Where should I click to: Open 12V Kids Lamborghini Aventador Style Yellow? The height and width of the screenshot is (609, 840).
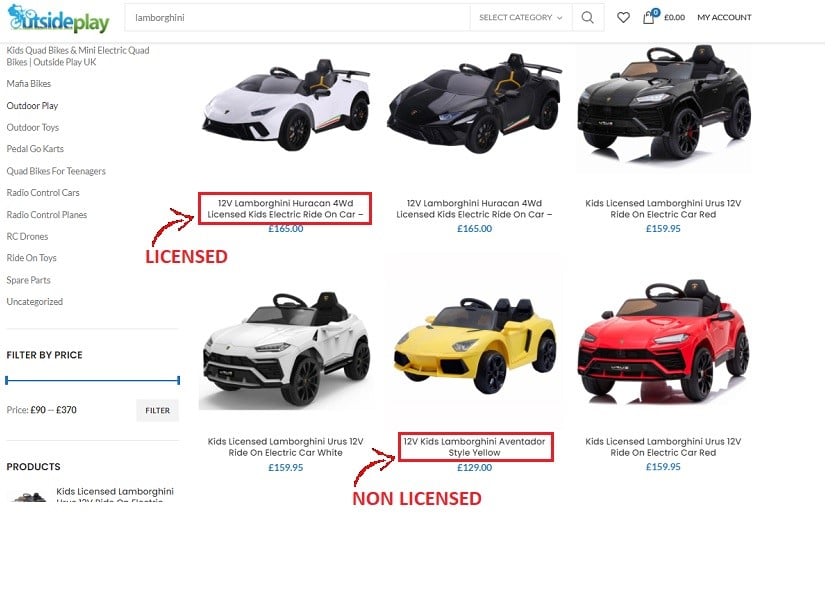coord(474,447)
